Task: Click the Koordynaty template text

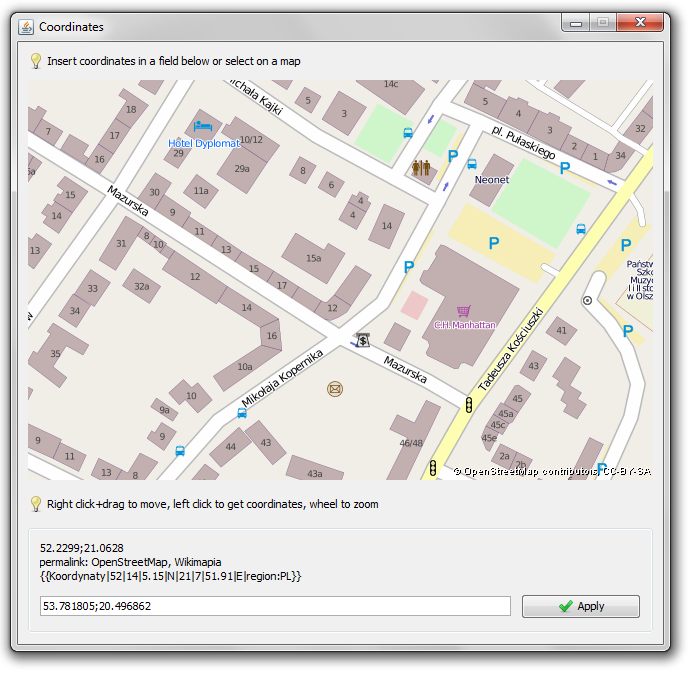Action: (170, 576)
